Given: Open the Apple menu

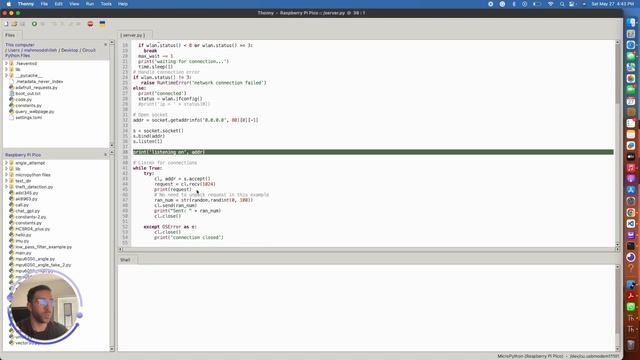Looking at the screenshot, I should [x=9, y=4].
